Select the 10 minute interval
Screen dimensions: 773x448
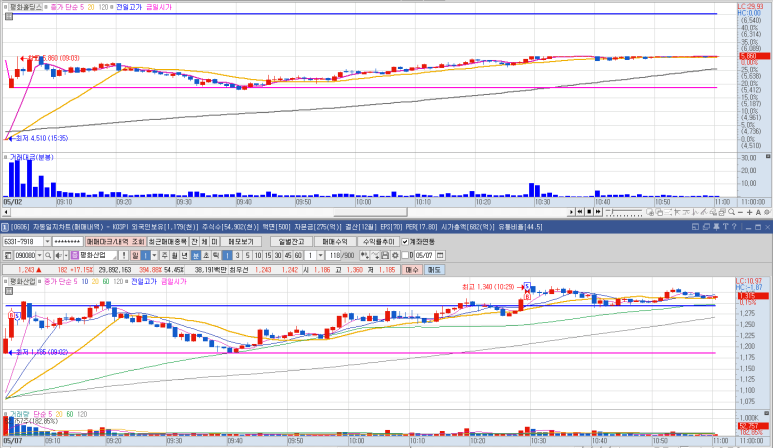(x=258, y=255)
